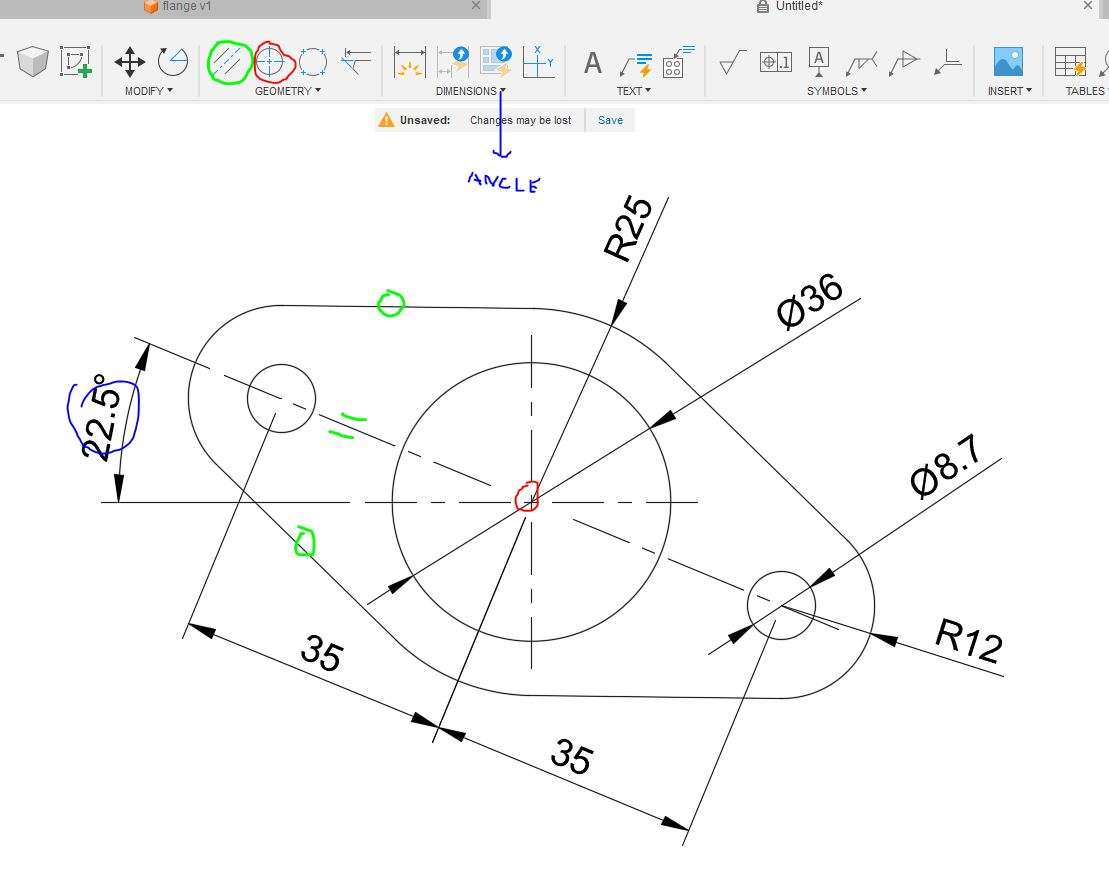
Task: Click Save in the unsaved notice
Action: pyautogui.click(x=610, y=120)
